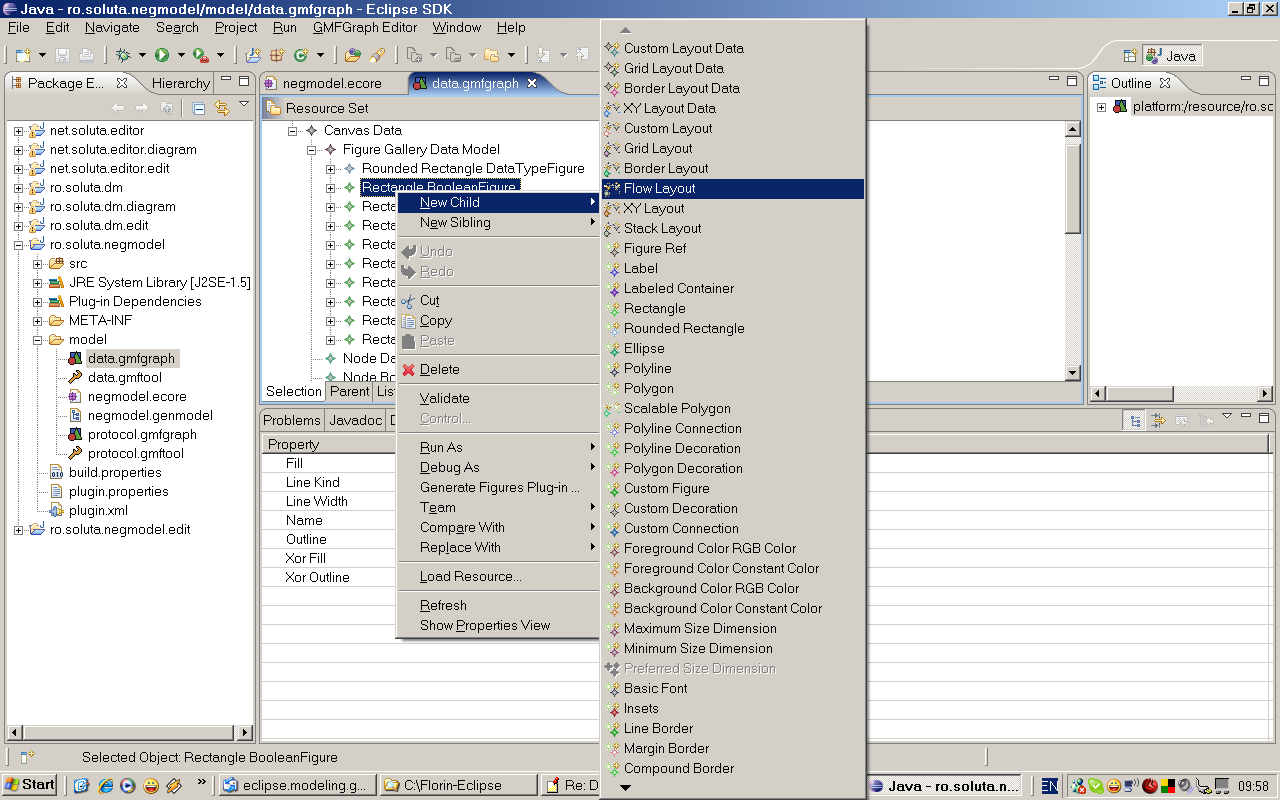
Task: Choose Flow Layout from submenu
Action: [x=733, y=188]
